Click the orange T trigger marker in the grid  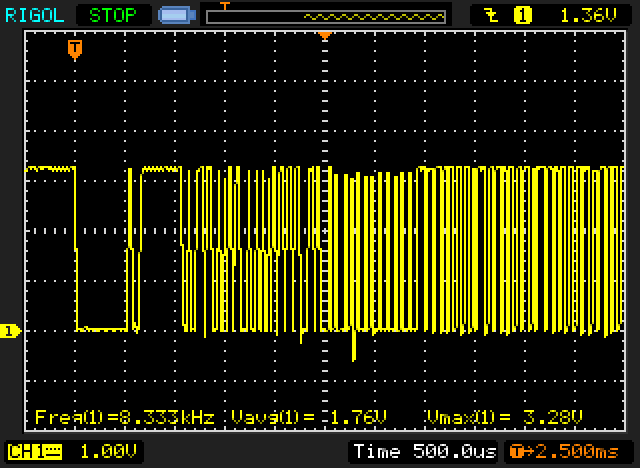(75, 49)
